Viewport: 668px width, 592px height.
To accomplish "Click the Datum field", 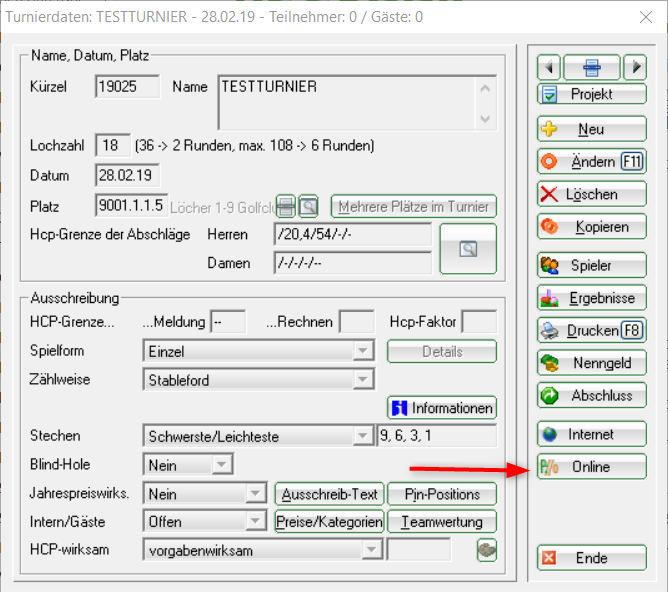I will click(127, 175).
